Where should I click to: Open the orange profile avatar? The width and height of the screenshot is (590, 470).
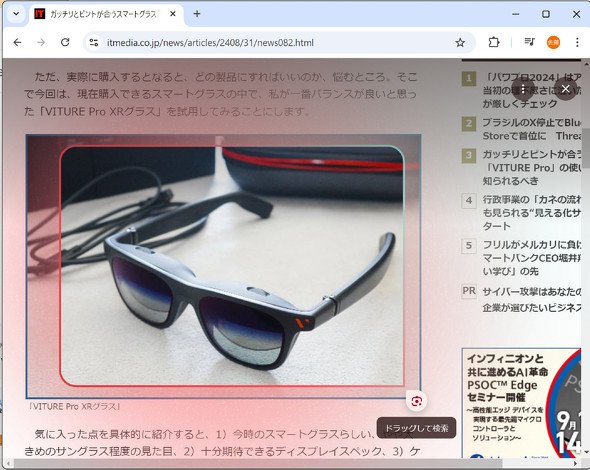[553, 43]
